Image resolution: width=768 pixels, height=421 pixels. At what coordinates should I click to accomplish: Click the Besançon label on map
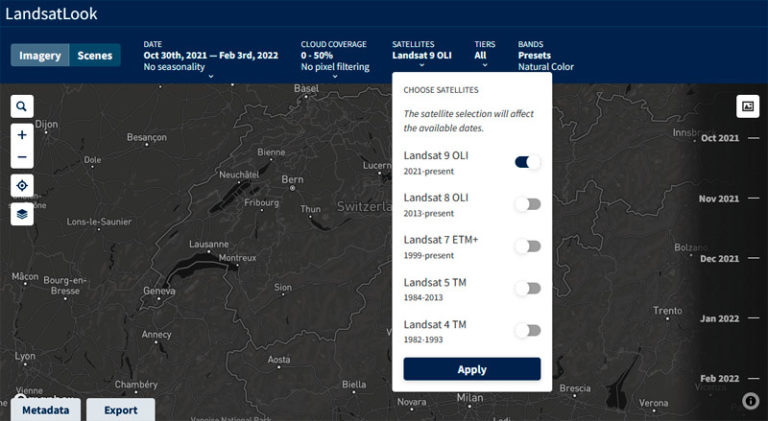point(147,138)
